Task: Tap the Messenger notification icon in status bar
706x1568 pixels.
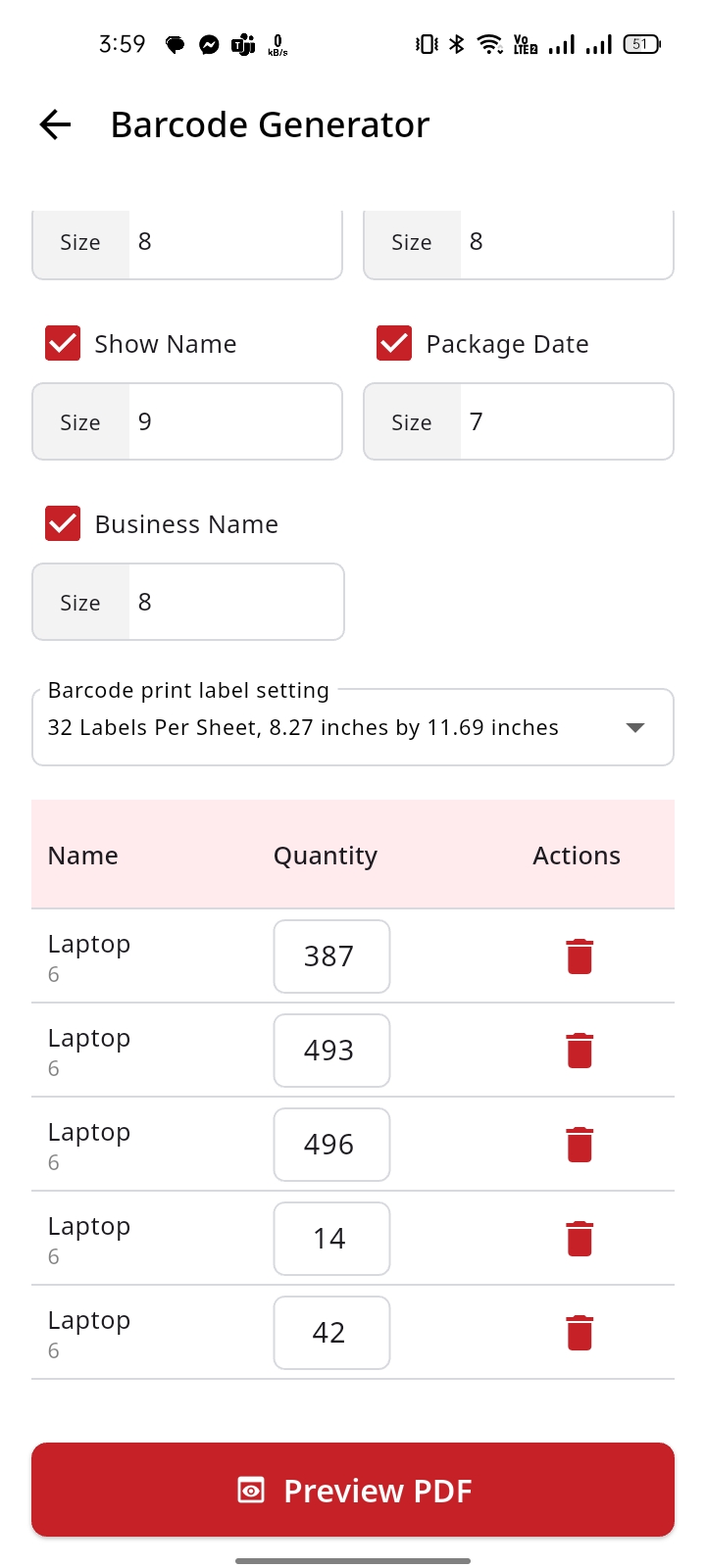Action: point(209,44)
